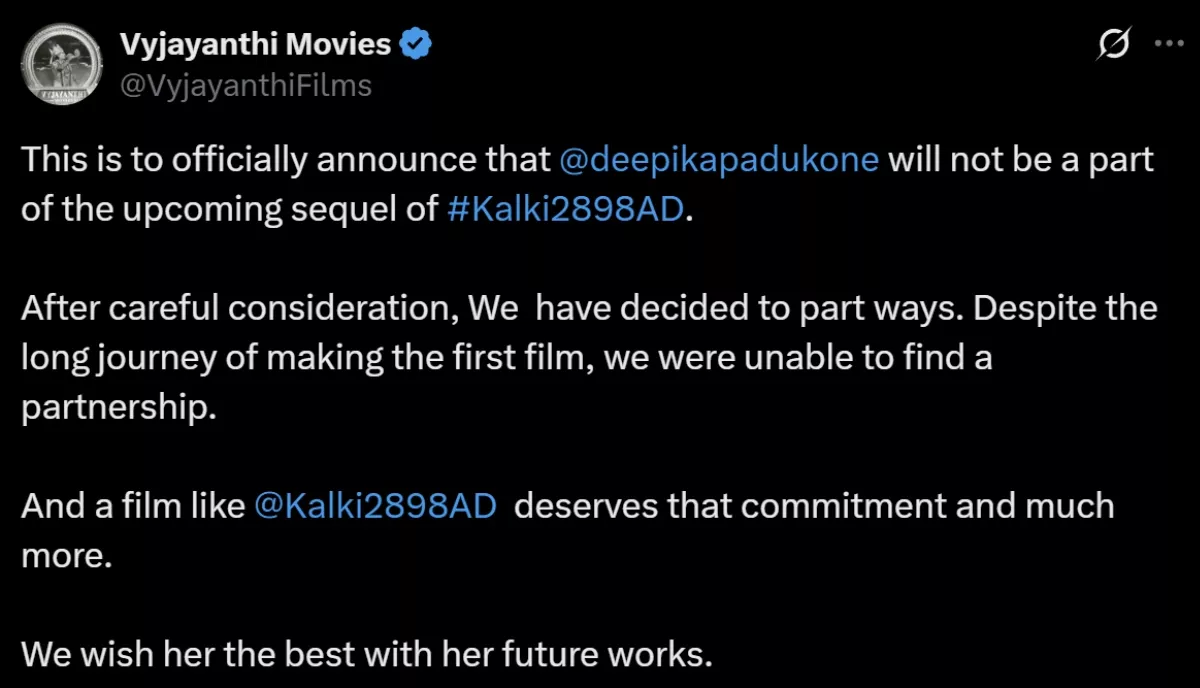
Task: Open the Grok explain-post icon
Action: 1114,45
